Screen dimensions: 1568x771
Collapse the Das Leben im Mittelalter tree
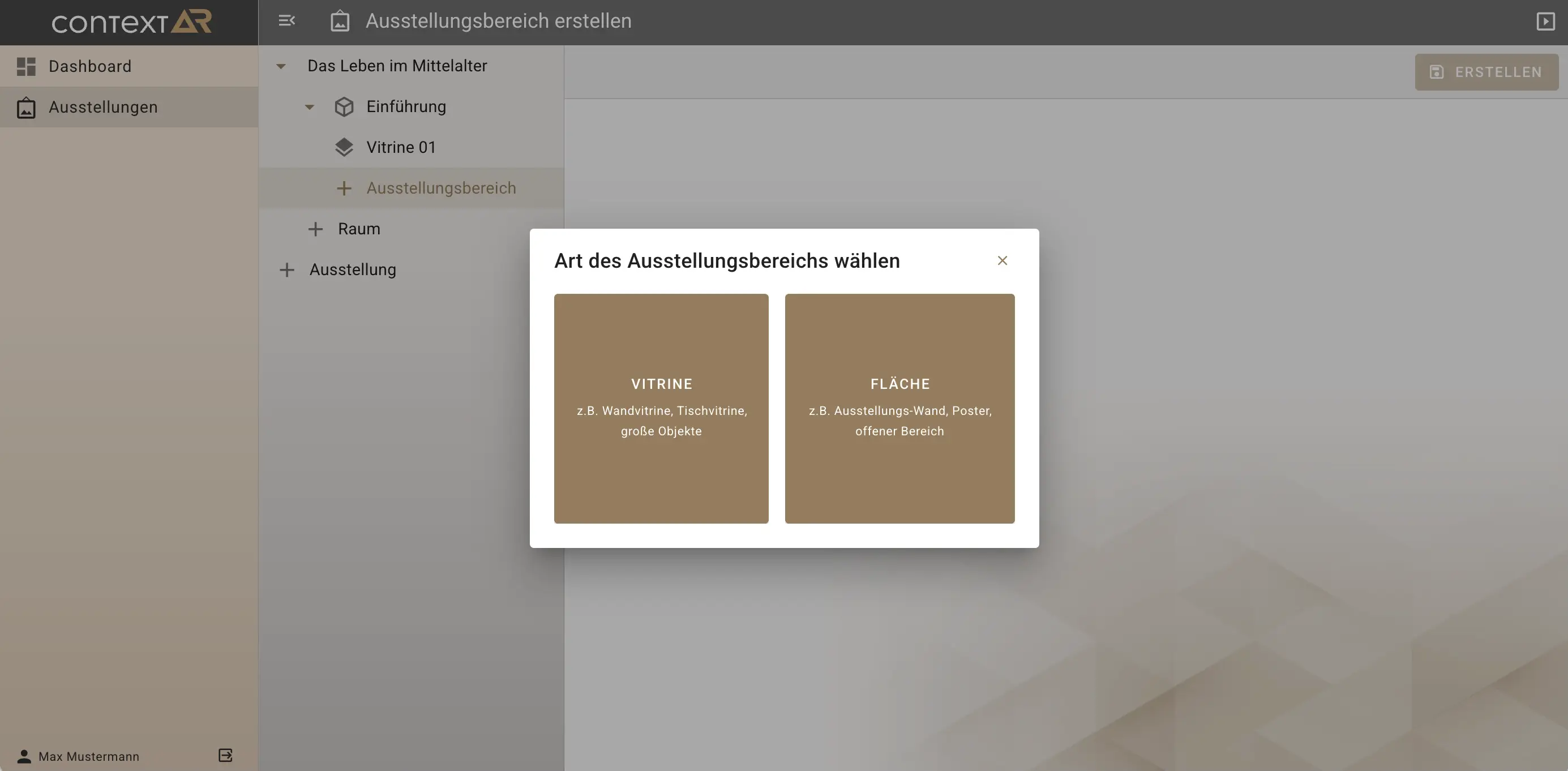pos(281,66)
